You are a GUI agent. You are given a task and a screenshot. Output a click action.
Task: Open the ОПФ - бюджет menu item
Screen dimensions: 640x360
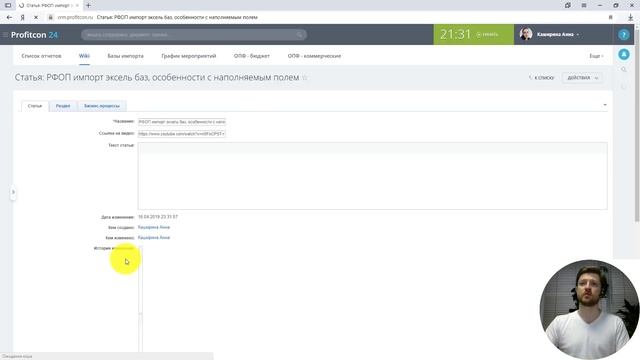click(252, 56)
